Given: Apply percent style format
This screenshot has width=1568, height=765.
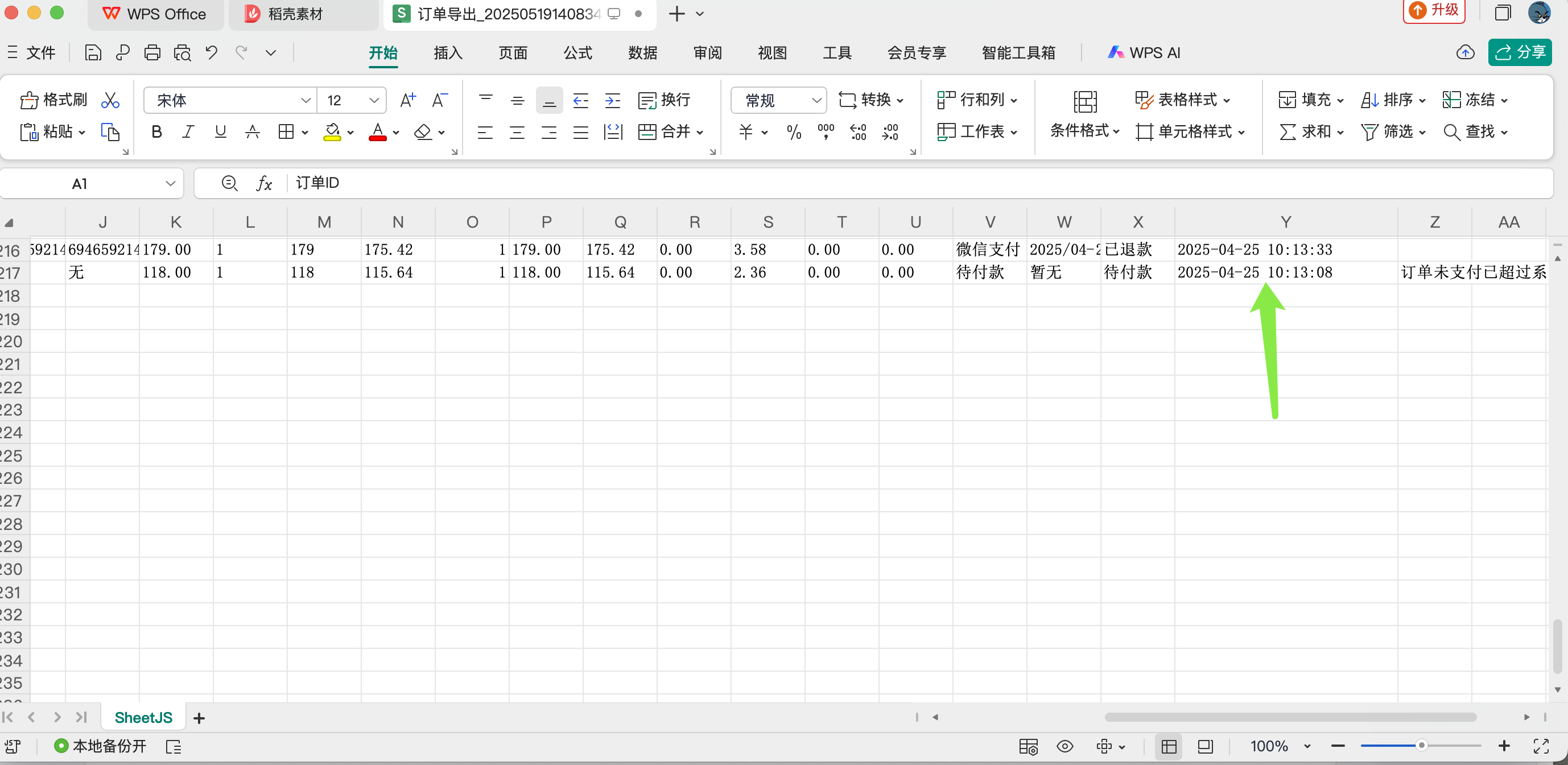Looking at the screenshot, I should click(x=794, y=131).
